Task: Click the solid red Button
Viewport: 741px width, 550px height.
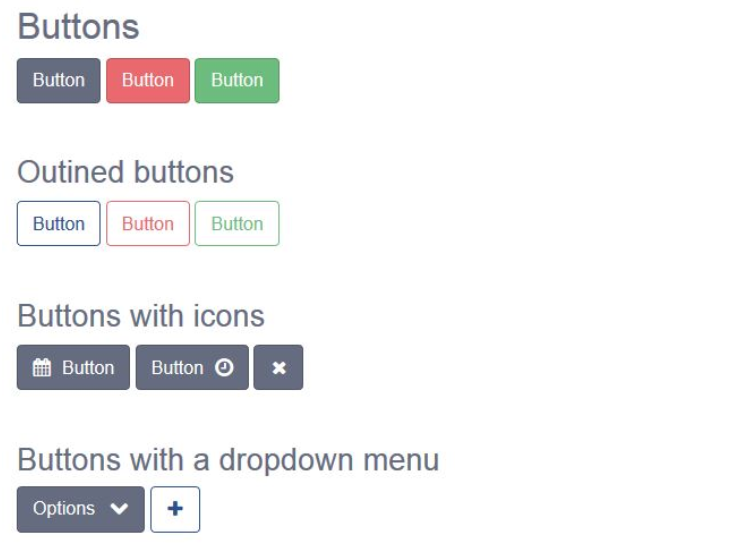Action: [148, 80]
